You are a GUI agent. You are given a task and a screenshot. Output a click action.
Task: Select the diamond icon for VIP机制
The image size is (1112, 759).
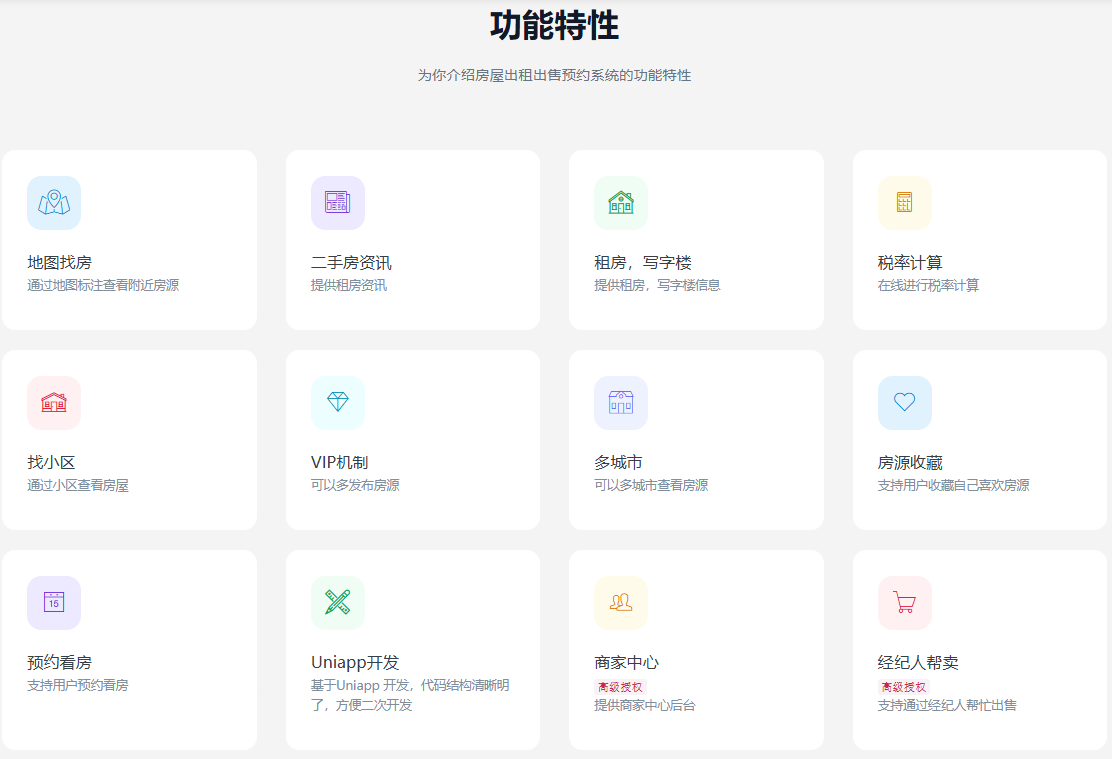click(x=337, y=403)
